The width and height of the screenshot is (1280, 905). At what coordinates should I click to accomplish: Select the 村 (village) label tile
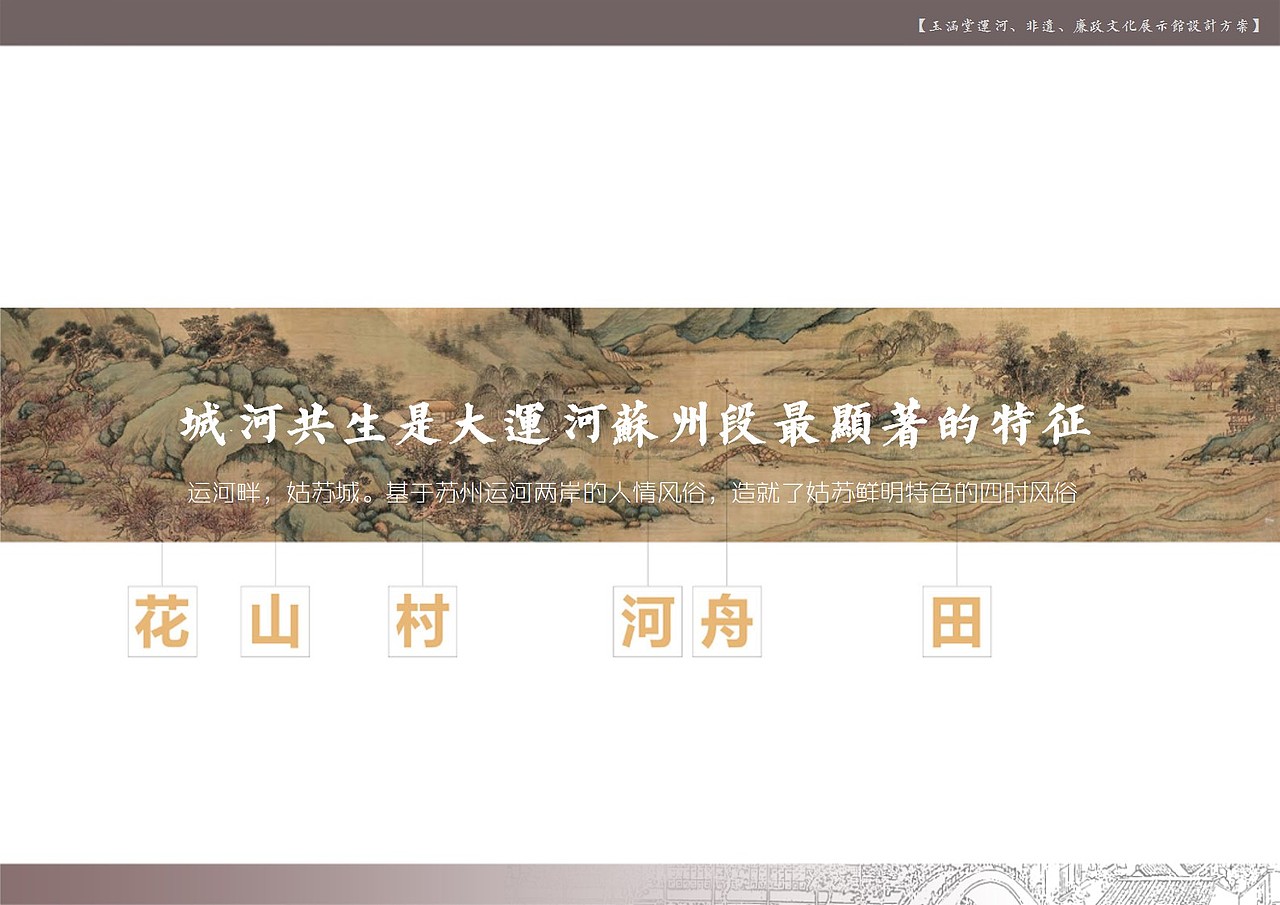[422, 622]
